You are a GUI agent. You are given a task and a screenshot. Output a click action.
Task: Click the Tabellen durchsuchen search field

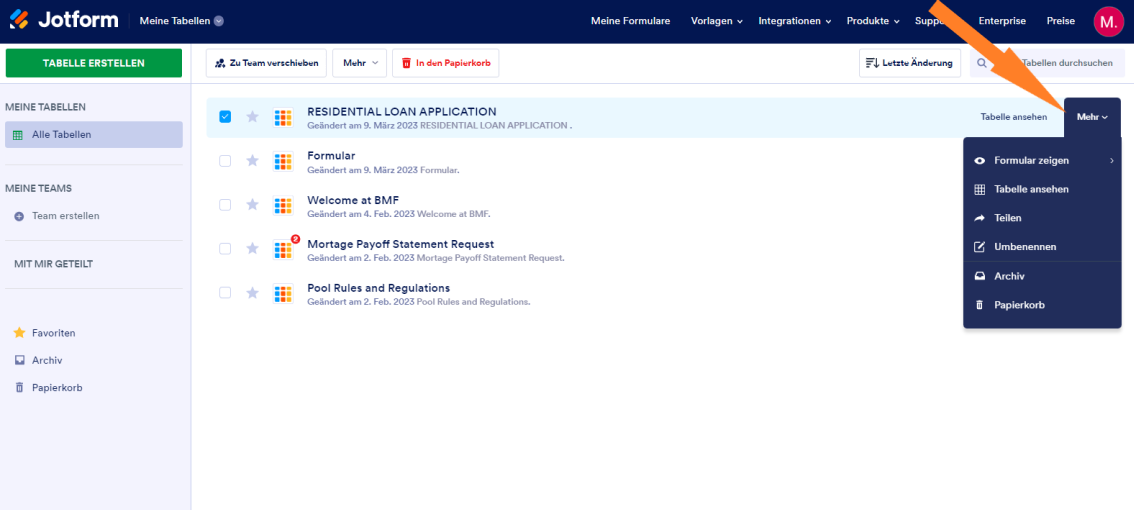(1065, 63)
